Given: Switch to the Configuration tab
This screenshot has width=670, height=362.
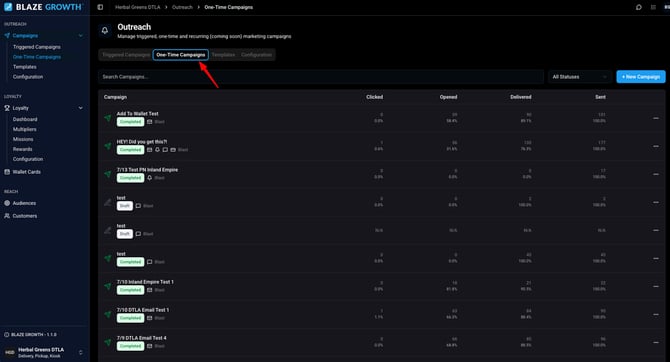Looking at the screenshot, I should pyautogui.click(x=256, y=55).
